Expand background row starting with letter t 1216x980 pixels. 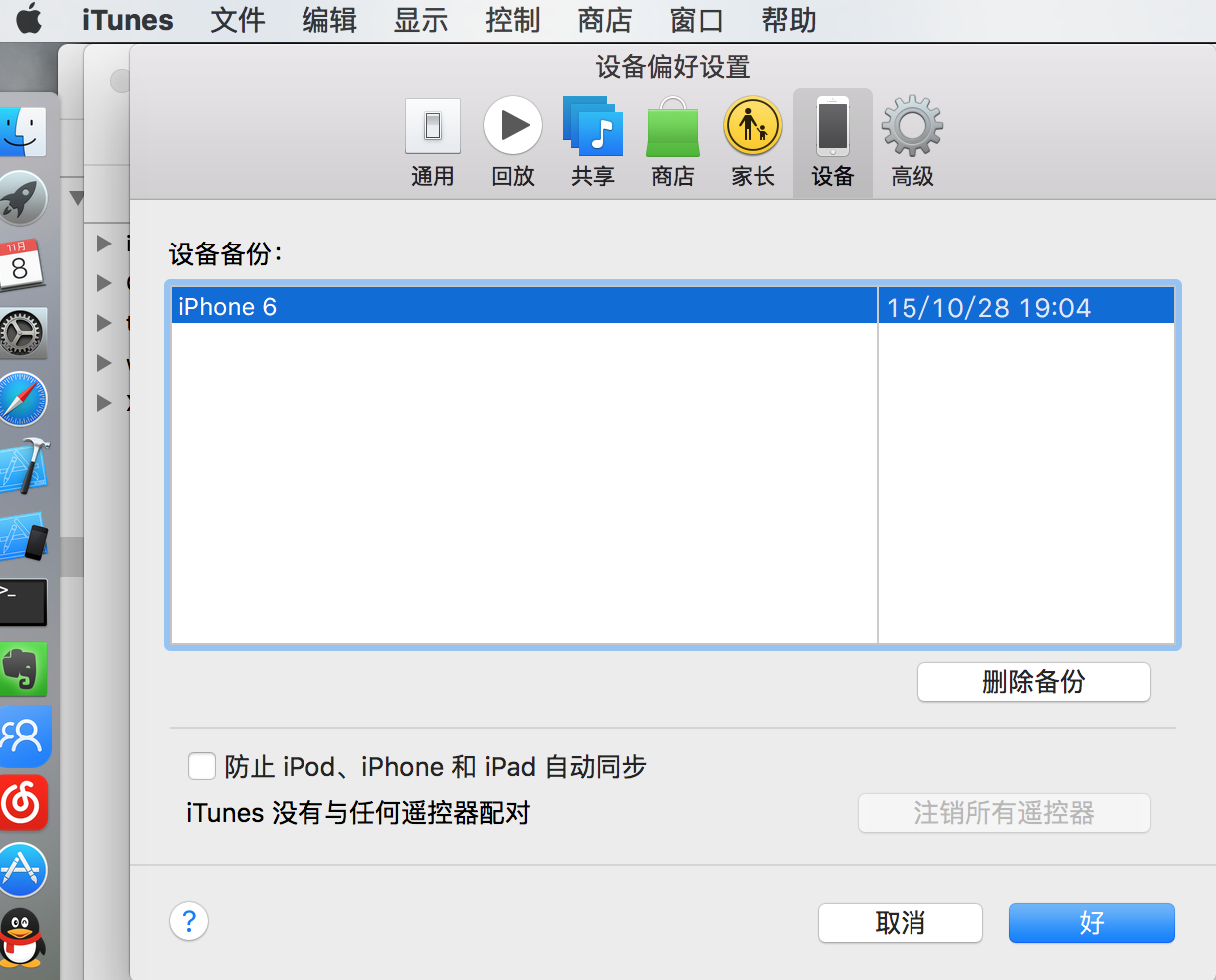(x=104, y=322)
